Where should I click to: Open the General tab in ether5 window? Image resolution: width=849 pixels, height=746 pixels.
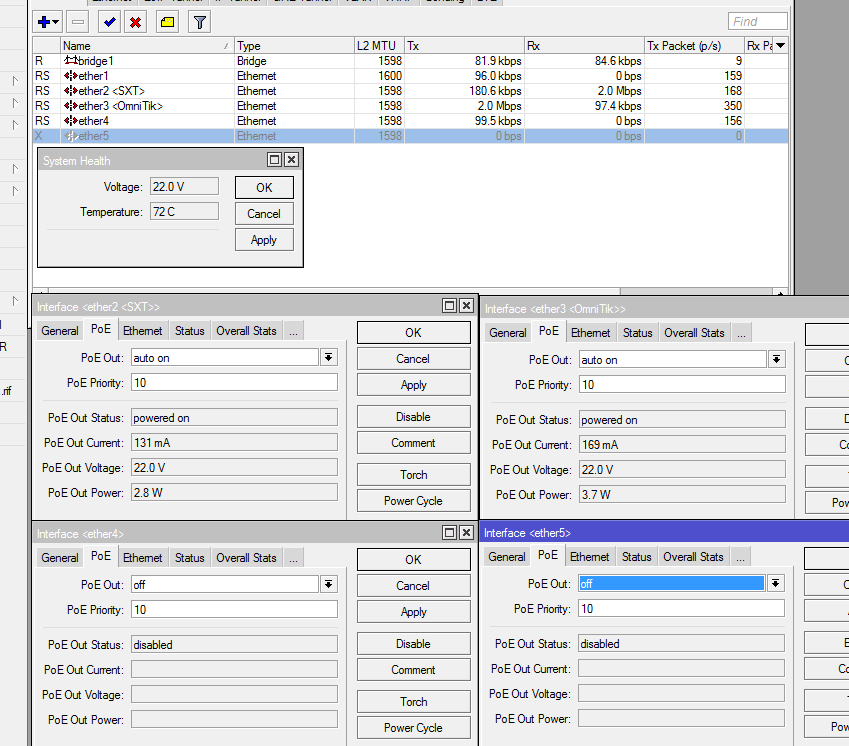pyautogui.click(x=507, y=557)
